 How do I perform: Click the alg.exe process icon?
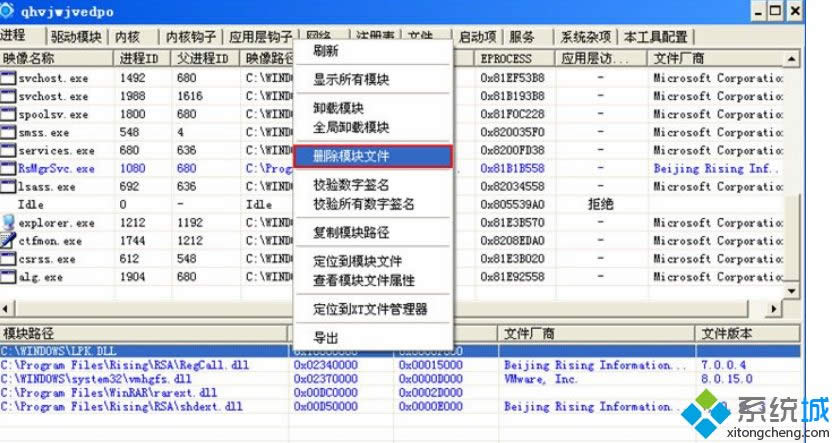pyautogui.click(x=9, y=277)
